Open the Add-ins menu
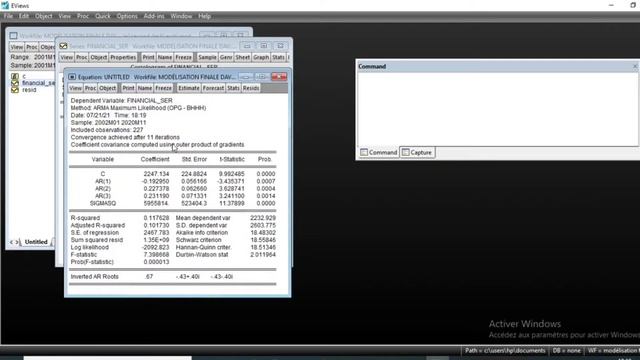640x360 pixels. pos(154,16)
